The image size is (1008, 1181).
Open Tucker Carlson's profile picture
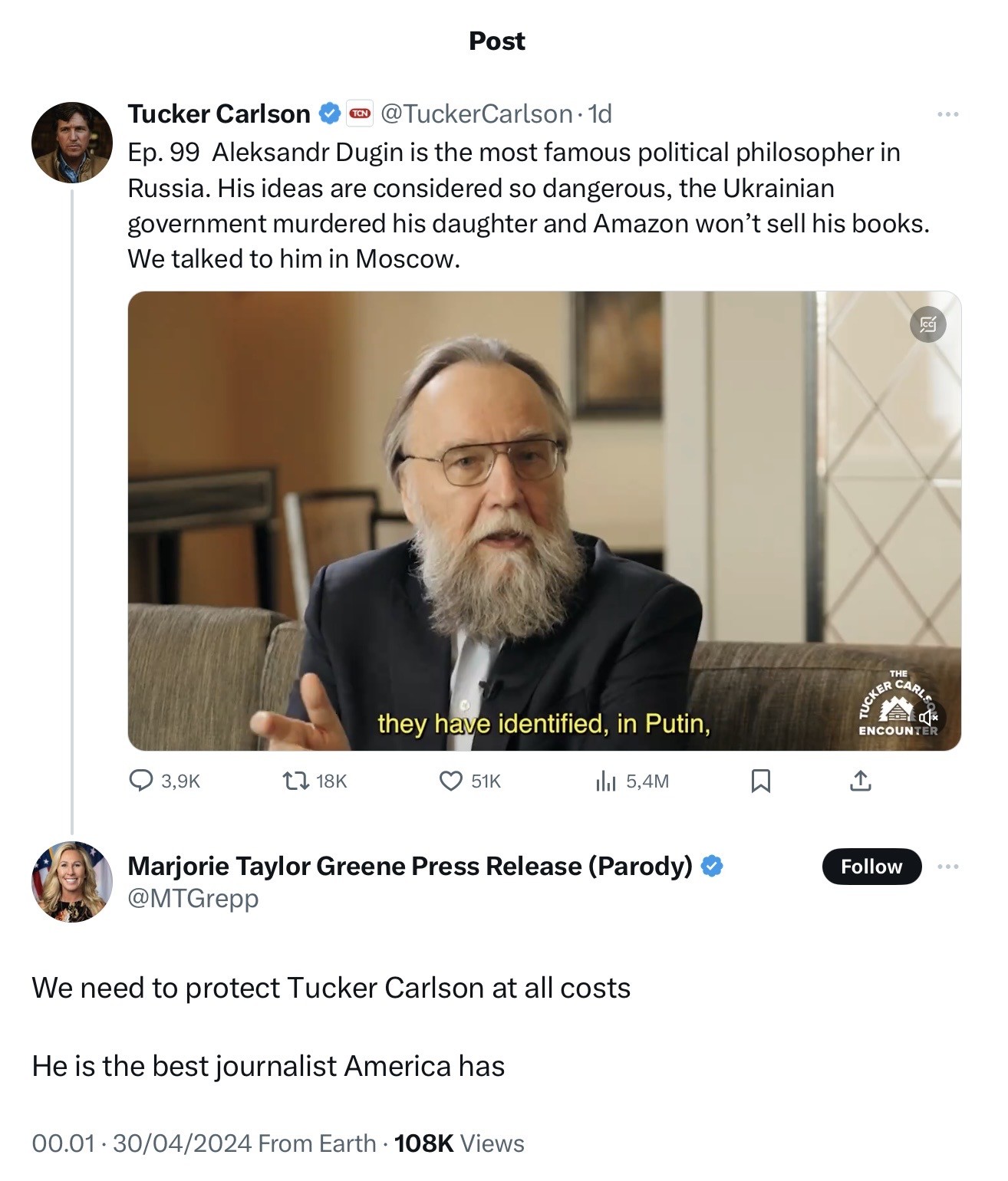point(72,143)
